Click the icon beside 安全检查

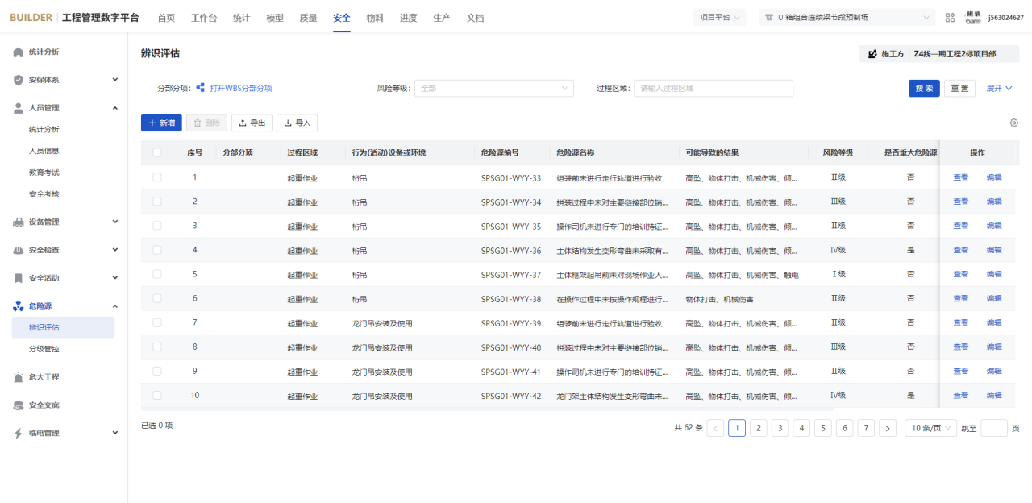tap(19, 250)
